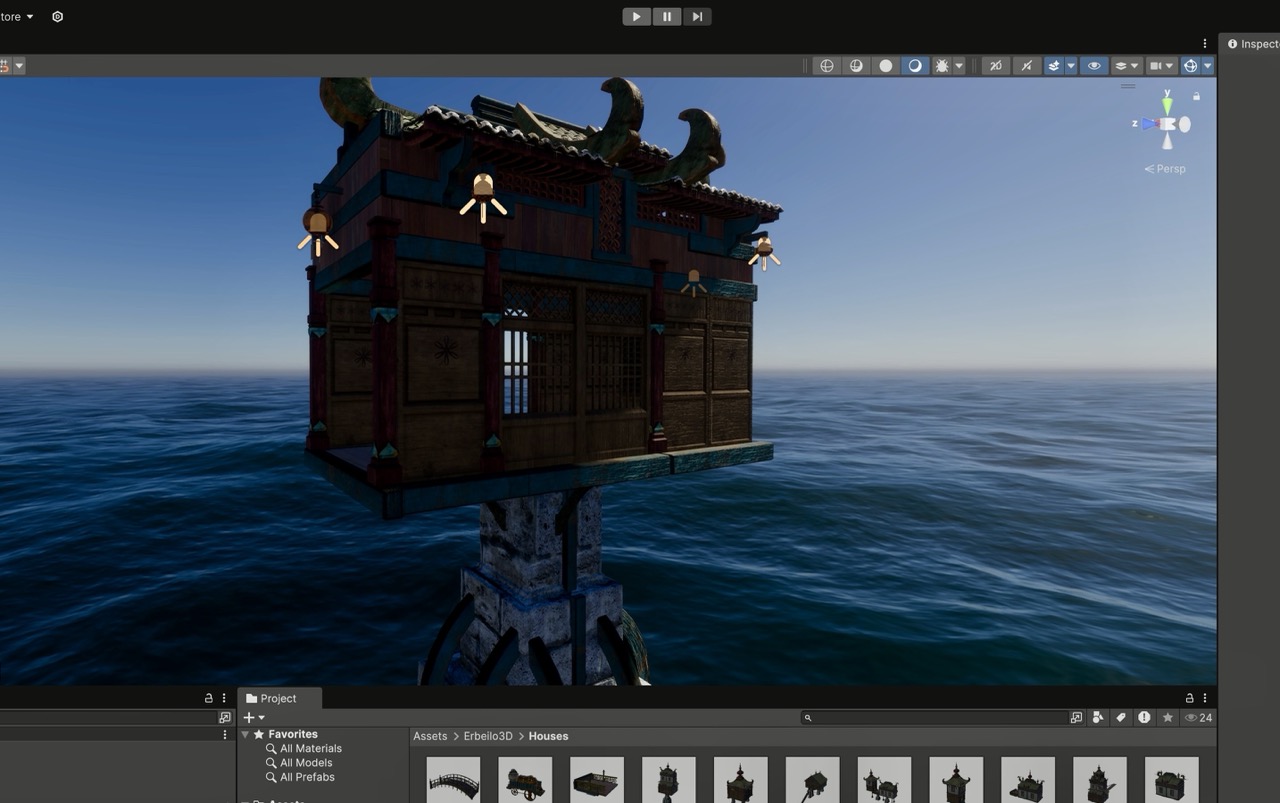Pause the game with the Pause button
The image size is (1280, 803).
pos(667,16)
